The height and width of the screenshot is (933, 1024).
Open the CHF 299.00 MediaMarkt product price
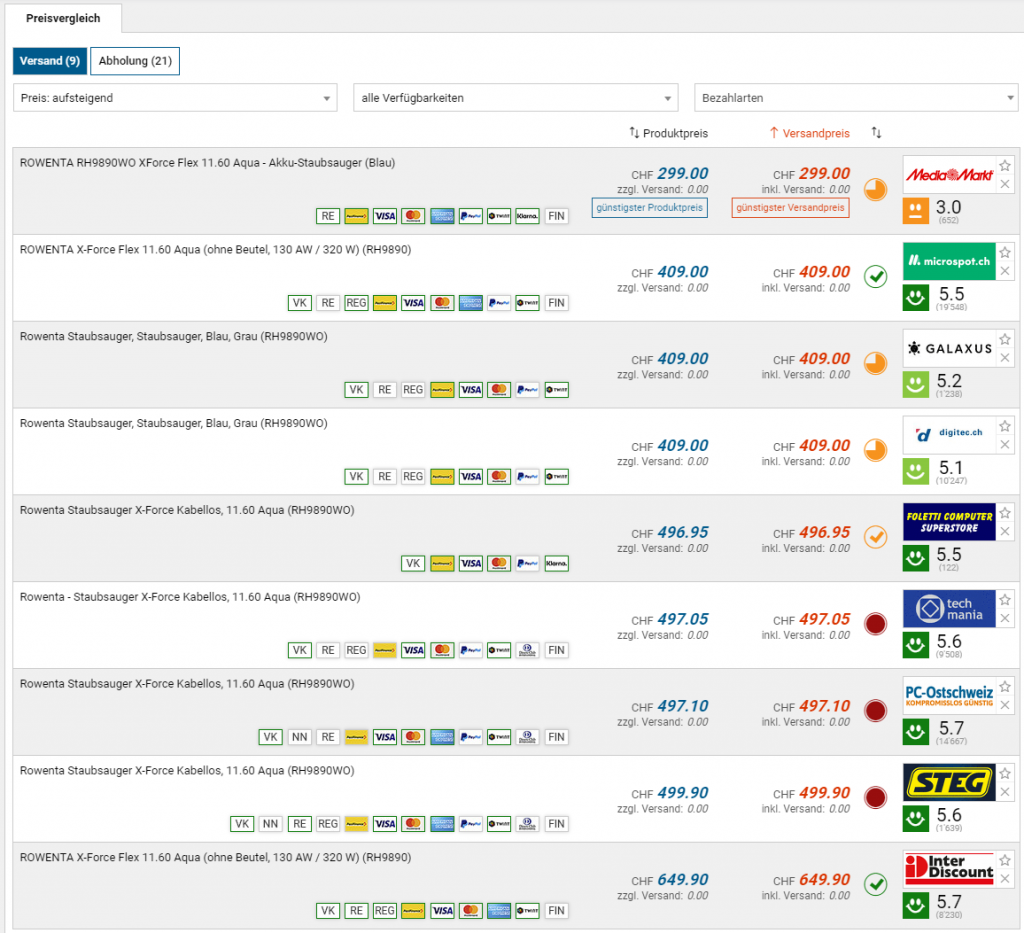tap(681, 174)
